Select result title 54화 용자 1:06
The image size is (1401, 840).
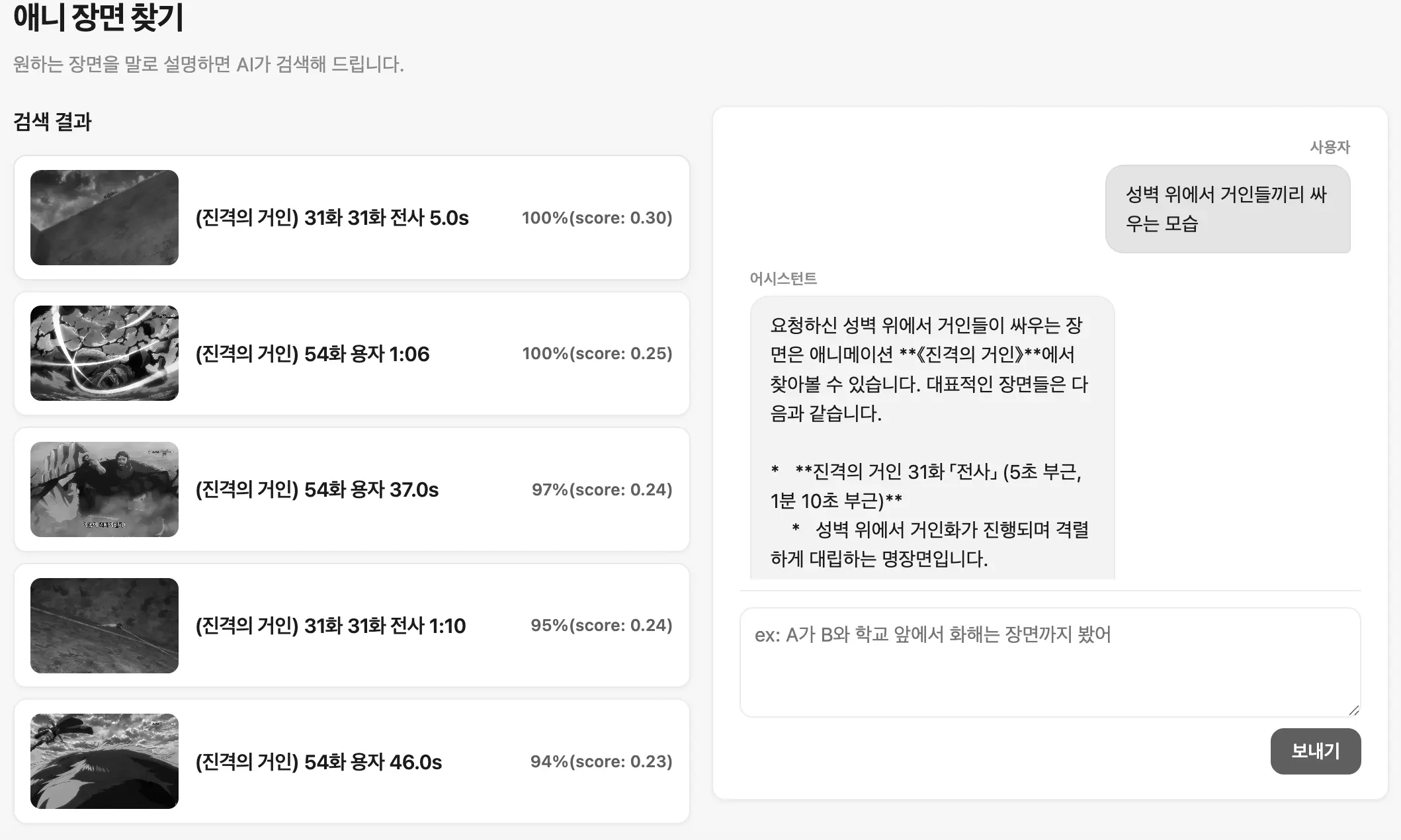click(x=312, y=354)
